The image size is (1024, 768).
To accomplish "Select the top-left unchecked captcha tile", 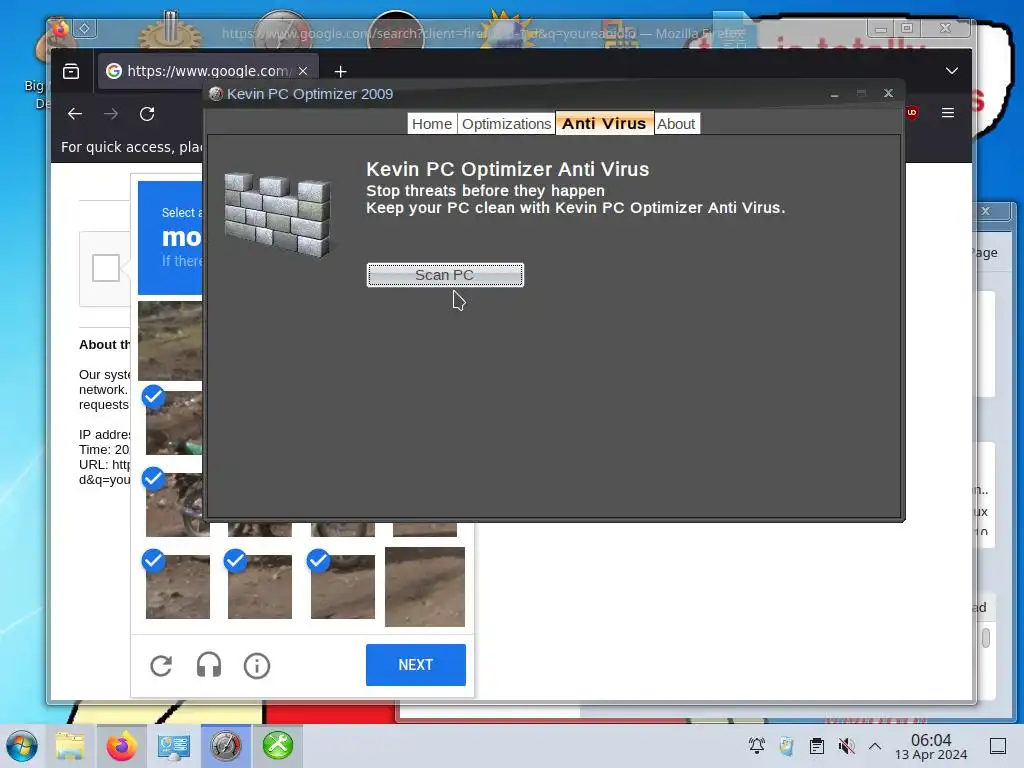I will coord(170,341).
